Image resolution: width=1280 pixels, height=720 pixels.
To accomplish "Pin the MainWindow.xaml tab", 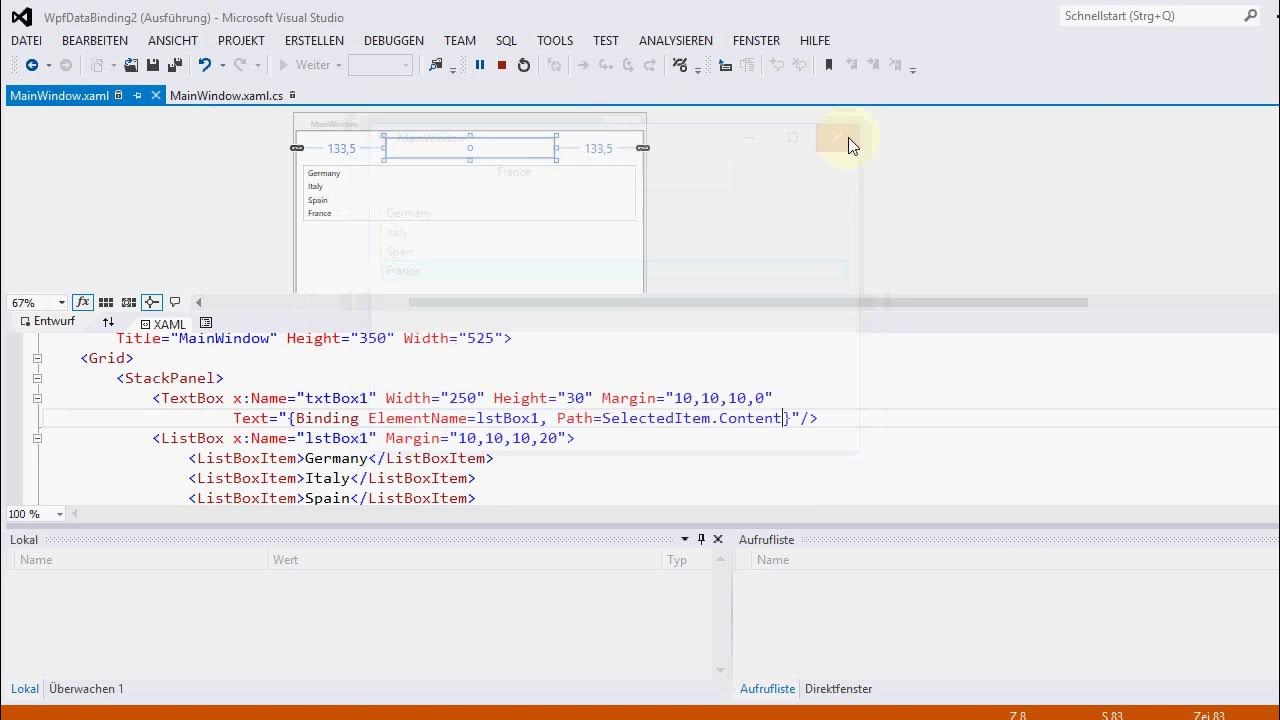I will (x=138, y=96).
